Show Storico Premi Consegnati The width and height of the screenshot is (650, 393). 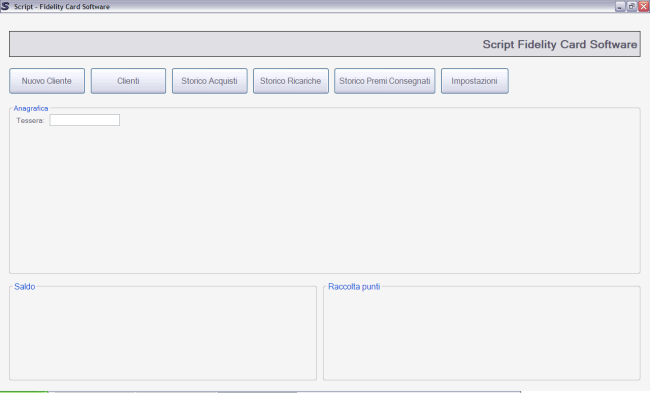(x=385, y=81)
